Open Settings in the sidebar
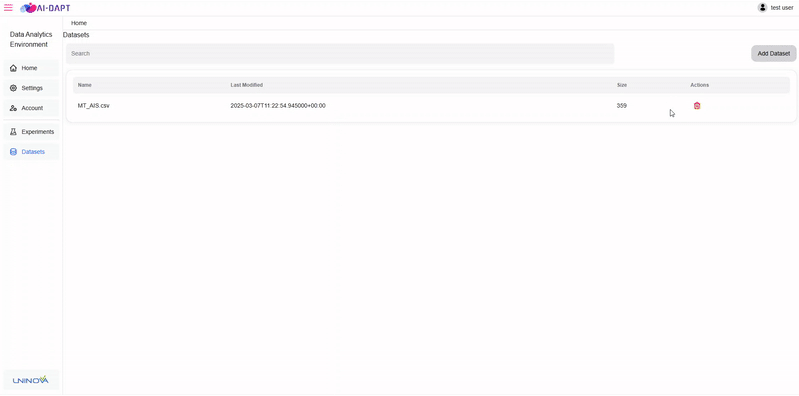Screen dimensions: 799x396 (x=31, y=88)
